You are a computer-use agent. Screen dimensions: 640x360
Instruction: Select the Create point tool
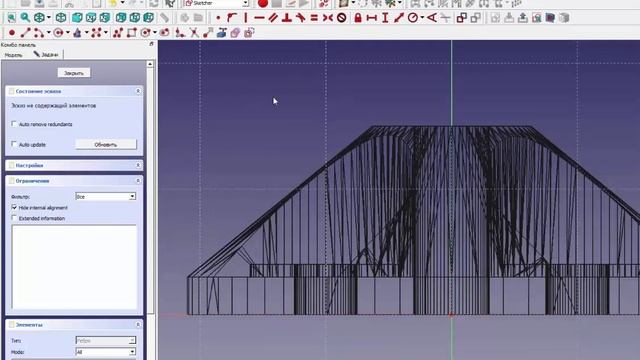coord(12,33)
